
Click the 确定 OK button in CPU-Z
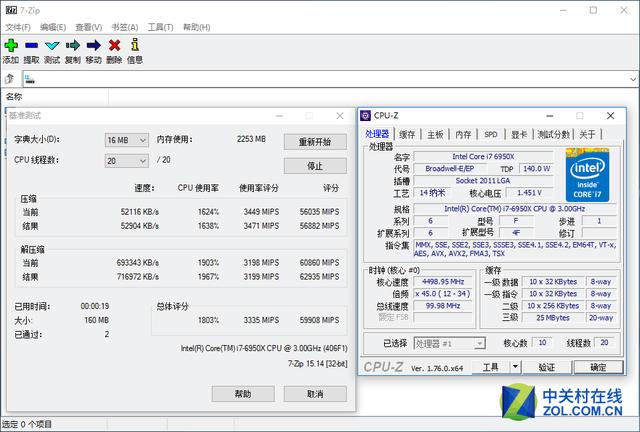point(598,367)
